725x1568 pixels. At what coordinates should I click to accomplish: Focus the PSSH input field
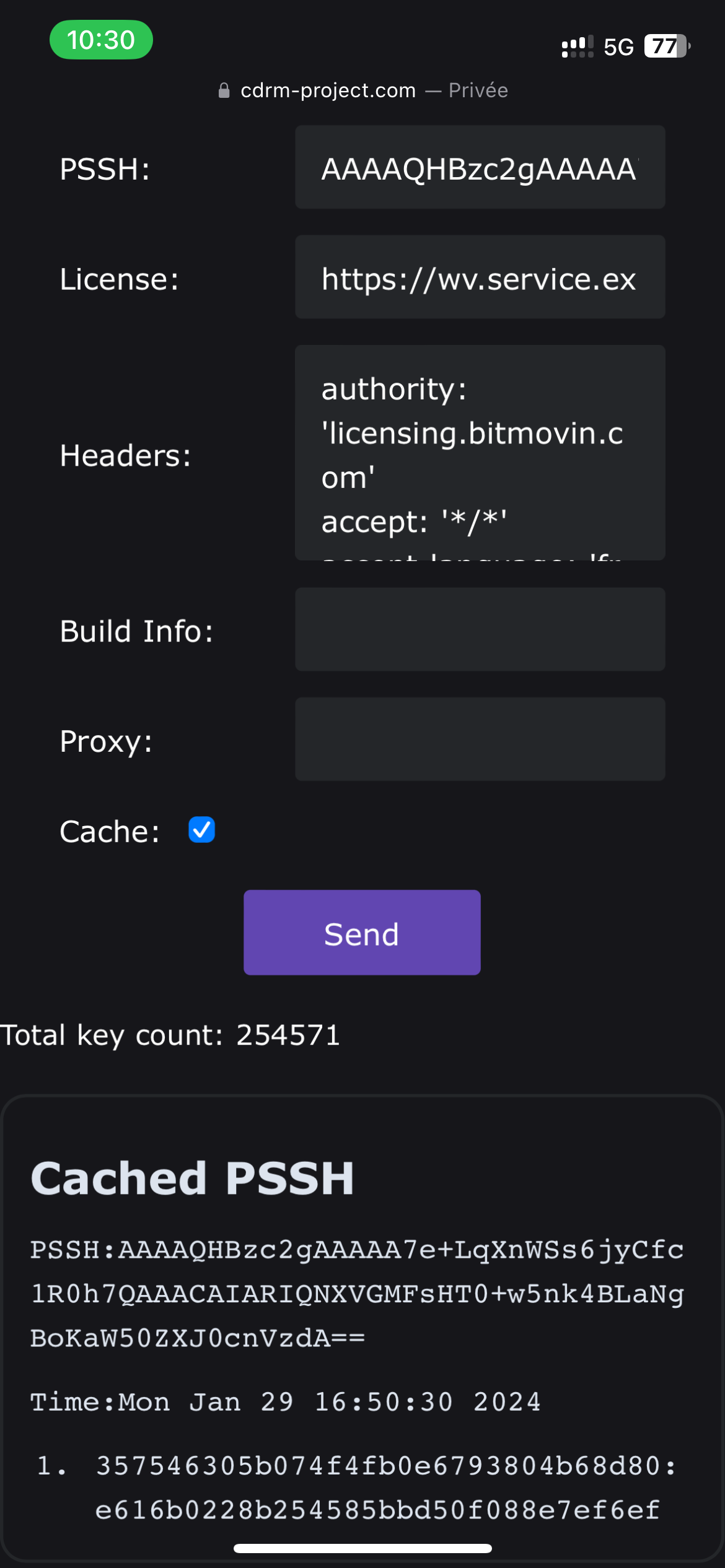coord(480,167)
